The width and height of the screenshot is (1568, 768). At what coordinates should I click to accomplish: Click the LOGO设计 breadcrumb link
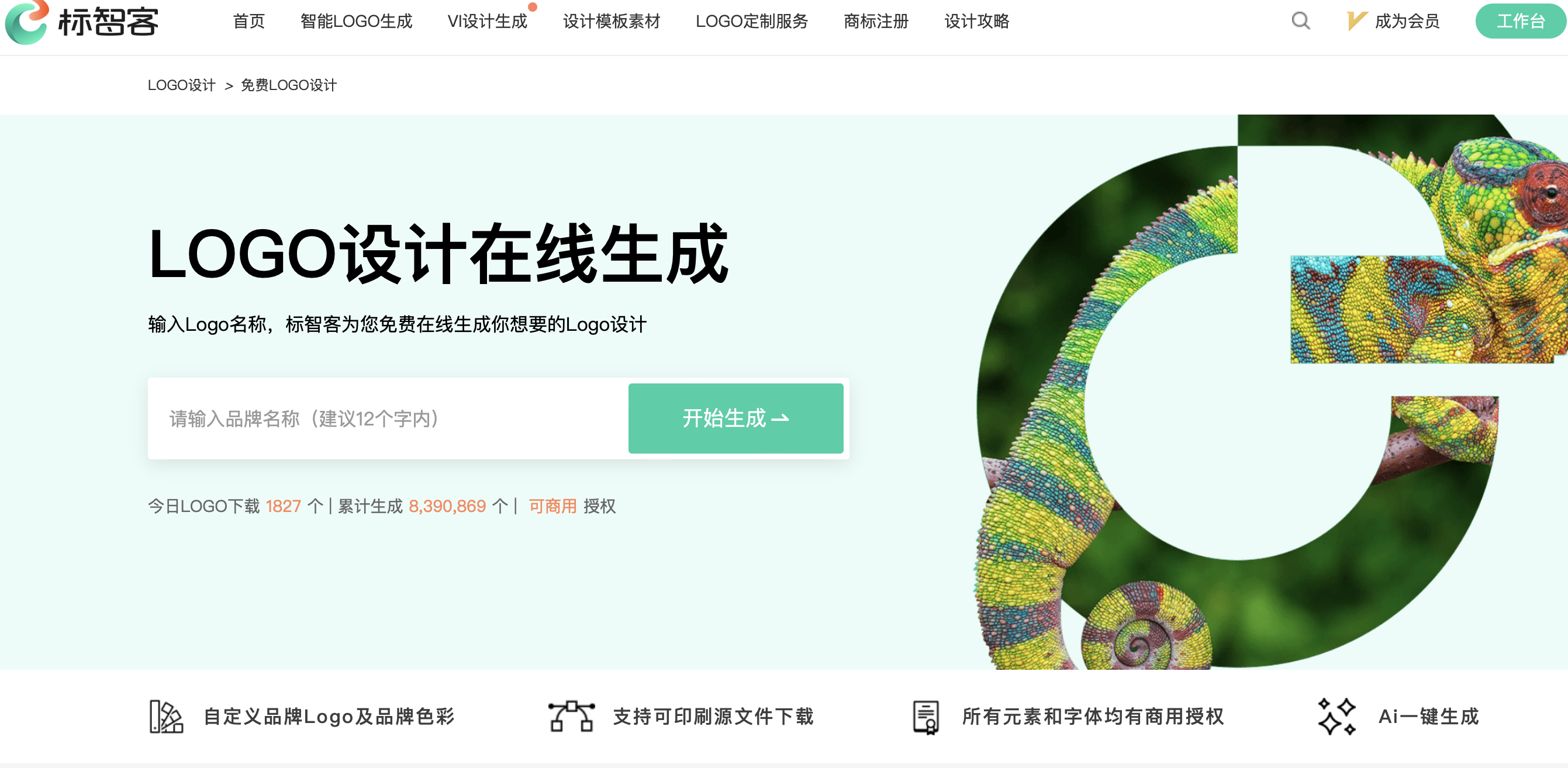(181, 85)
